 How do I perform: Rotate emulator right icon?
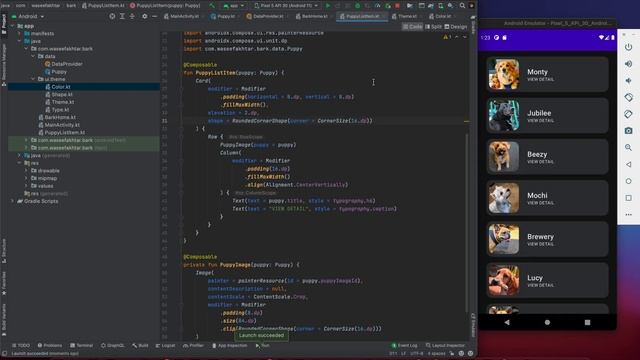coord(629,114)
